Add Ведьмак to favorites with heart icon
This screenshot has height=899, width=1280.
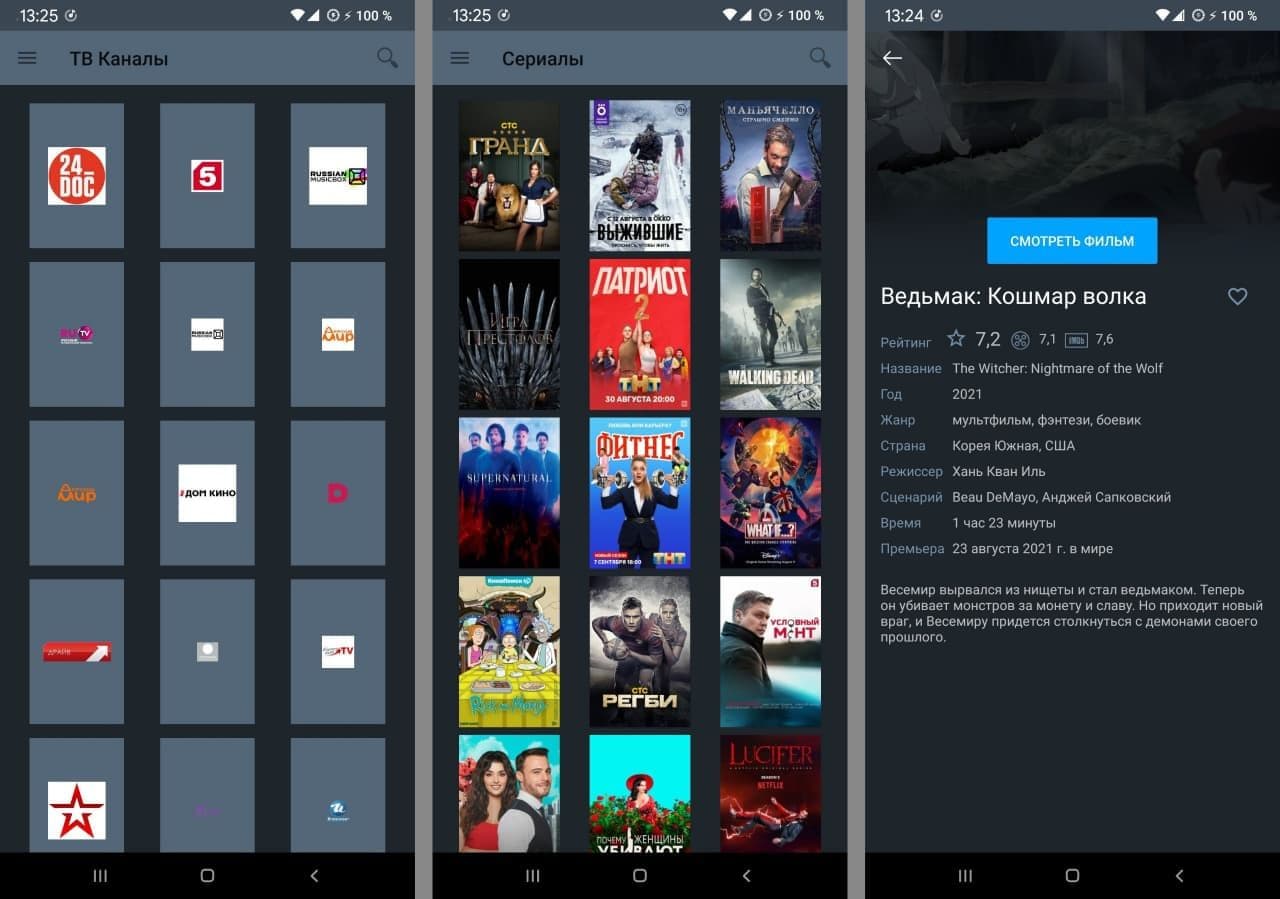(x=1237, y=296)
